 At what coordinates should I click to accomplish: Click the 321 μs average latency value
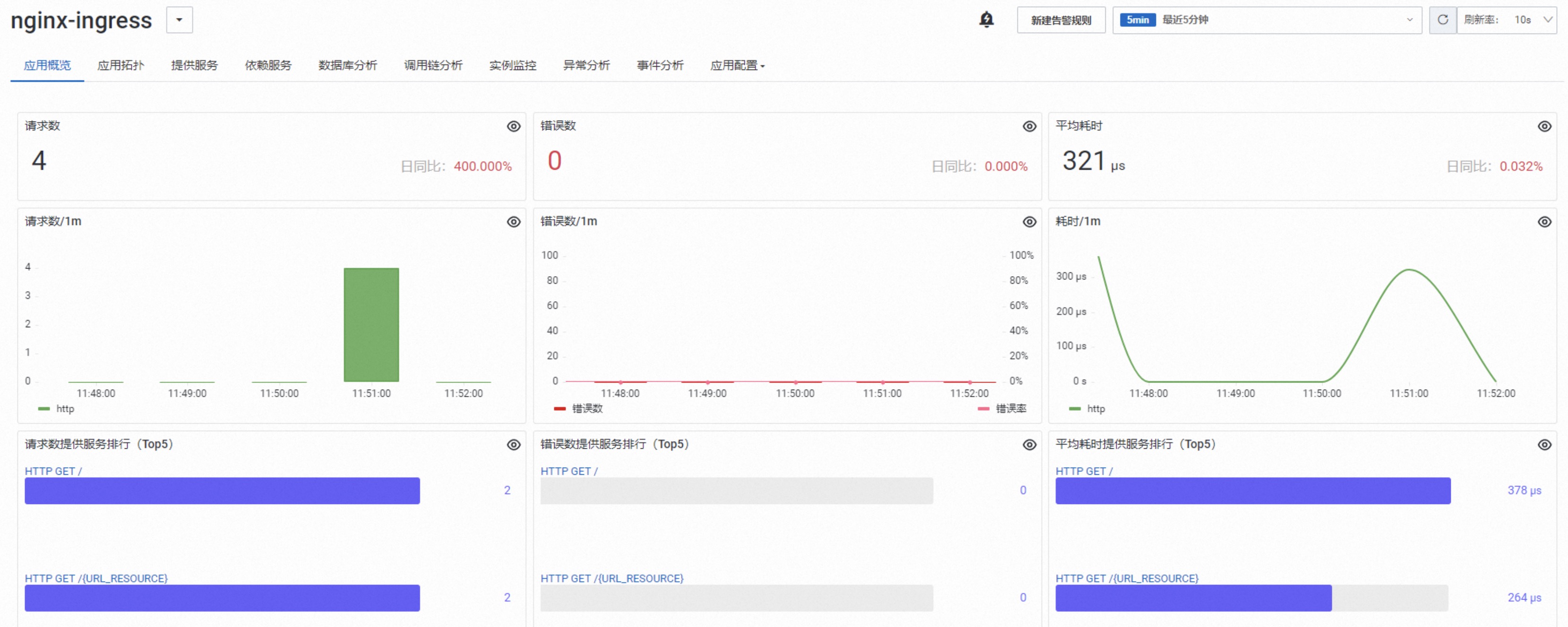pos(1094,161)
